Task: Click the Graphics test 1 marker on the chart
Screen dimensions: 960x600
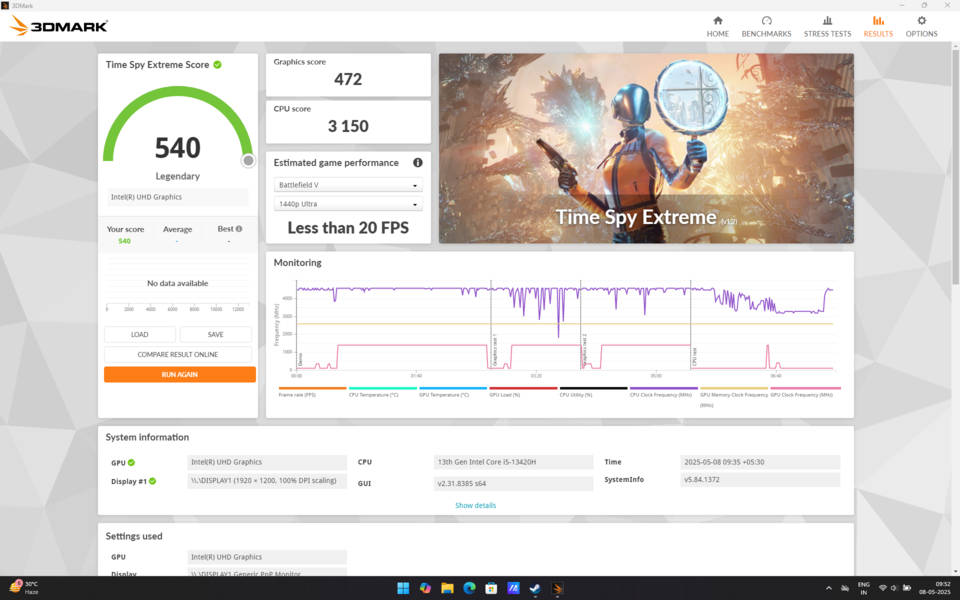Action: pos(494,350)
